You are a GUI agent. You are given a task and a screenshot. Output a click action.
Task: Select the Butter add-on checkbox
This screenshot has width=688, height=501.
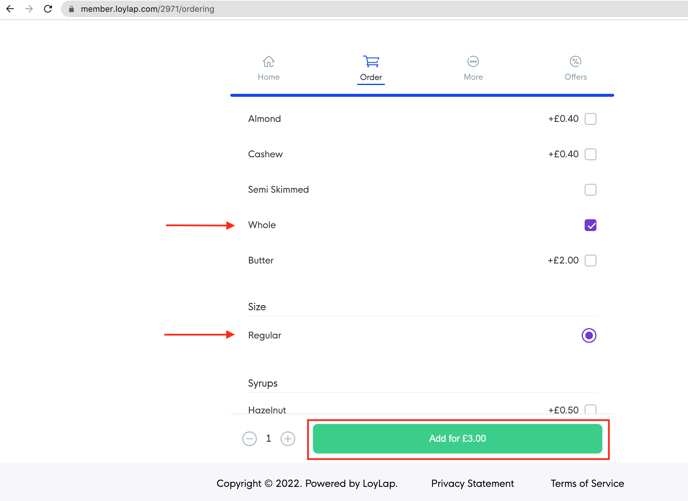pos(591,261)
